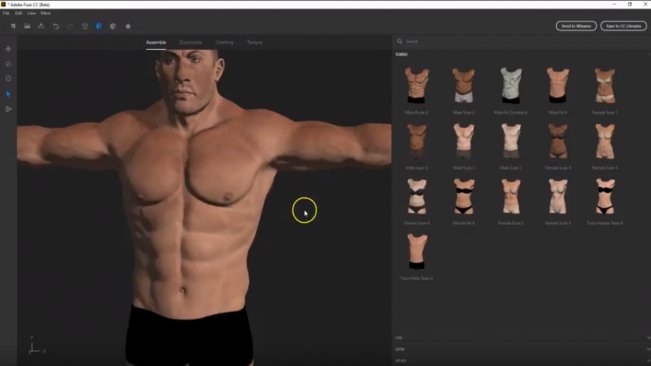The height and width of the screenshot is (366, 651).
Task: Click the undo arrow in the toolbar
Action: point(56,26)
